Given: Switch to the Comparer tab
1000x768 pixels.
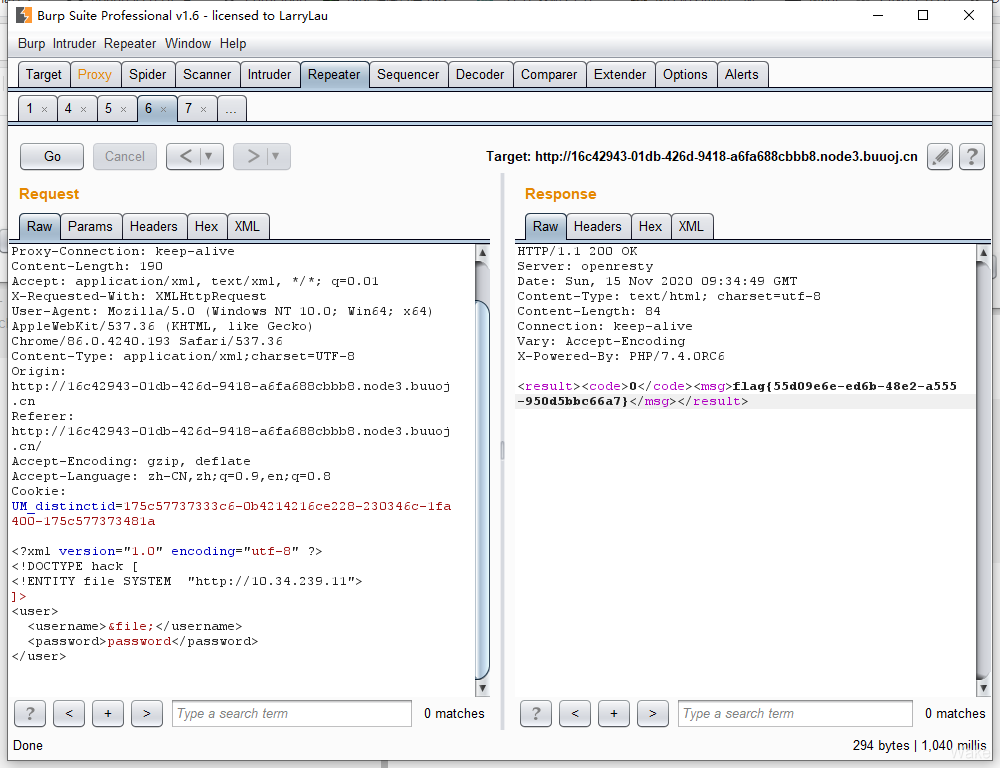Looking at the screenshot, I should click(549, 75).
